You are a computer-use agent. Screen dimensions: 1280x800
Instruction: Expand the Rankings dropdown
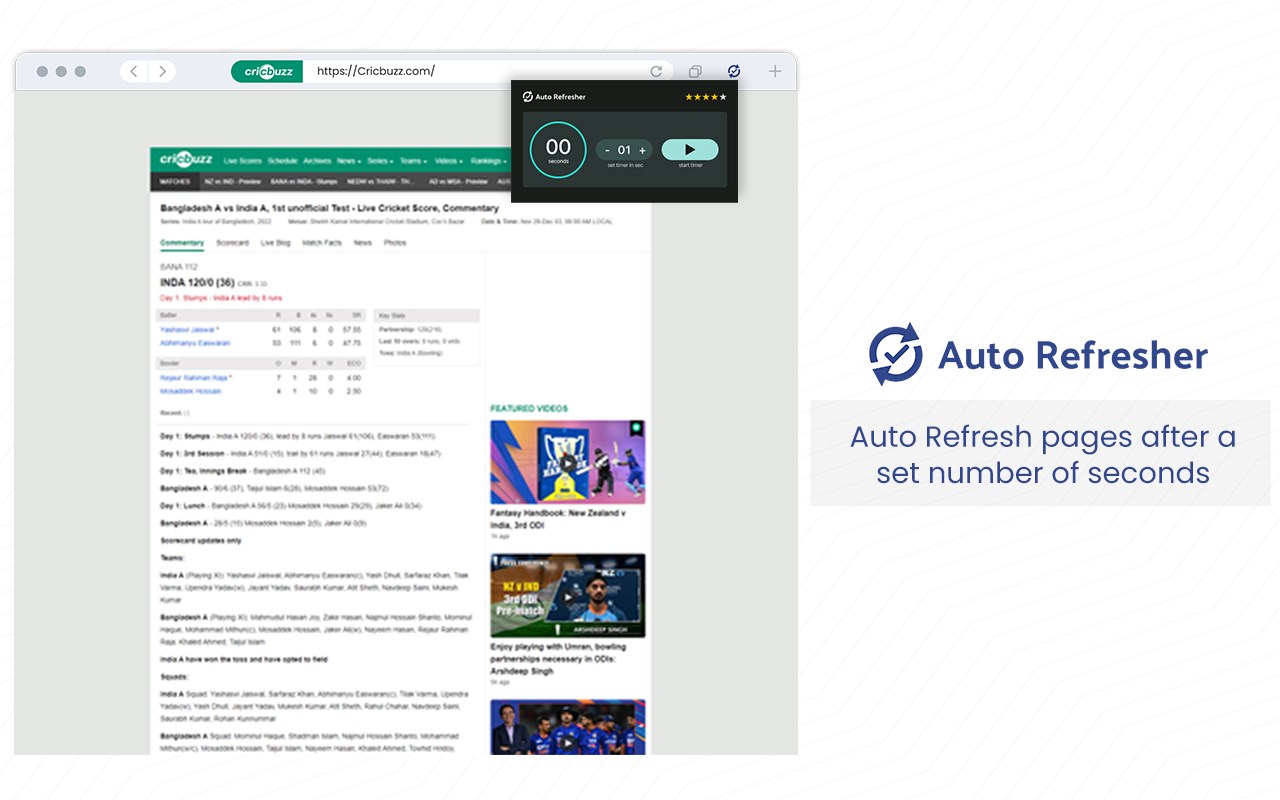489,161
